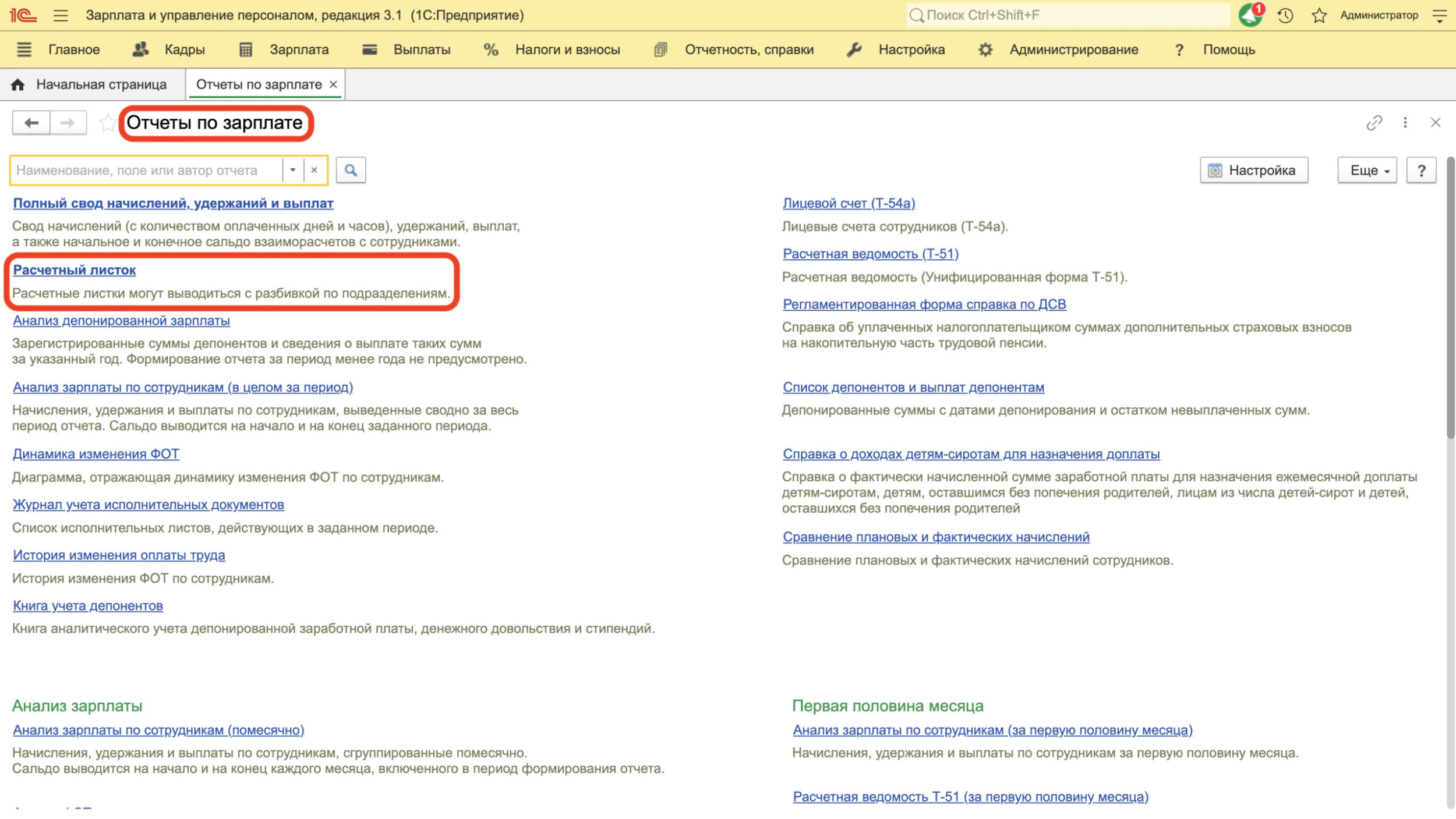Open the Расчетный листок report link
Image resolution: width=1456 pixels, height=819 pixels.
coord(75,270)
